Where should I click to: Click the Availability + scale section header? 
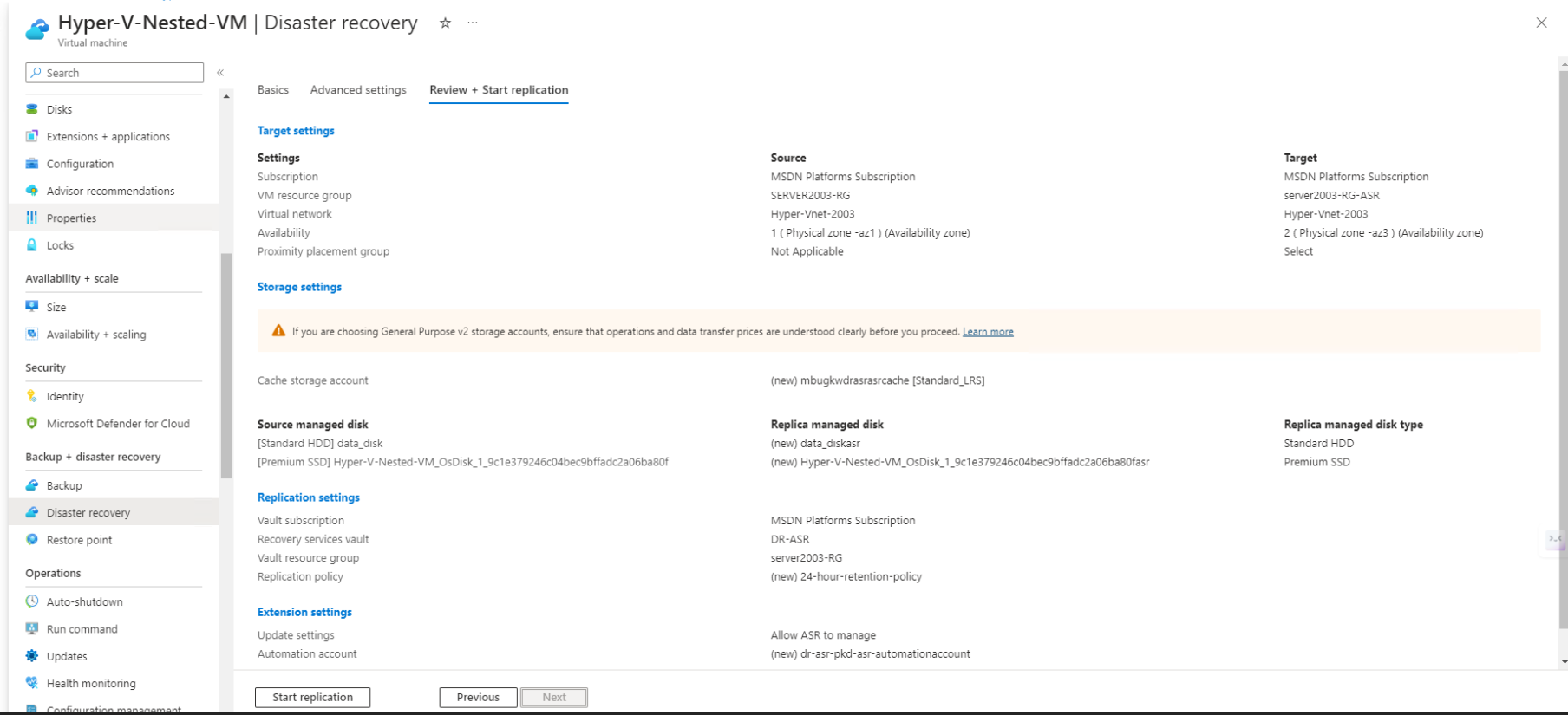(72, 278)
